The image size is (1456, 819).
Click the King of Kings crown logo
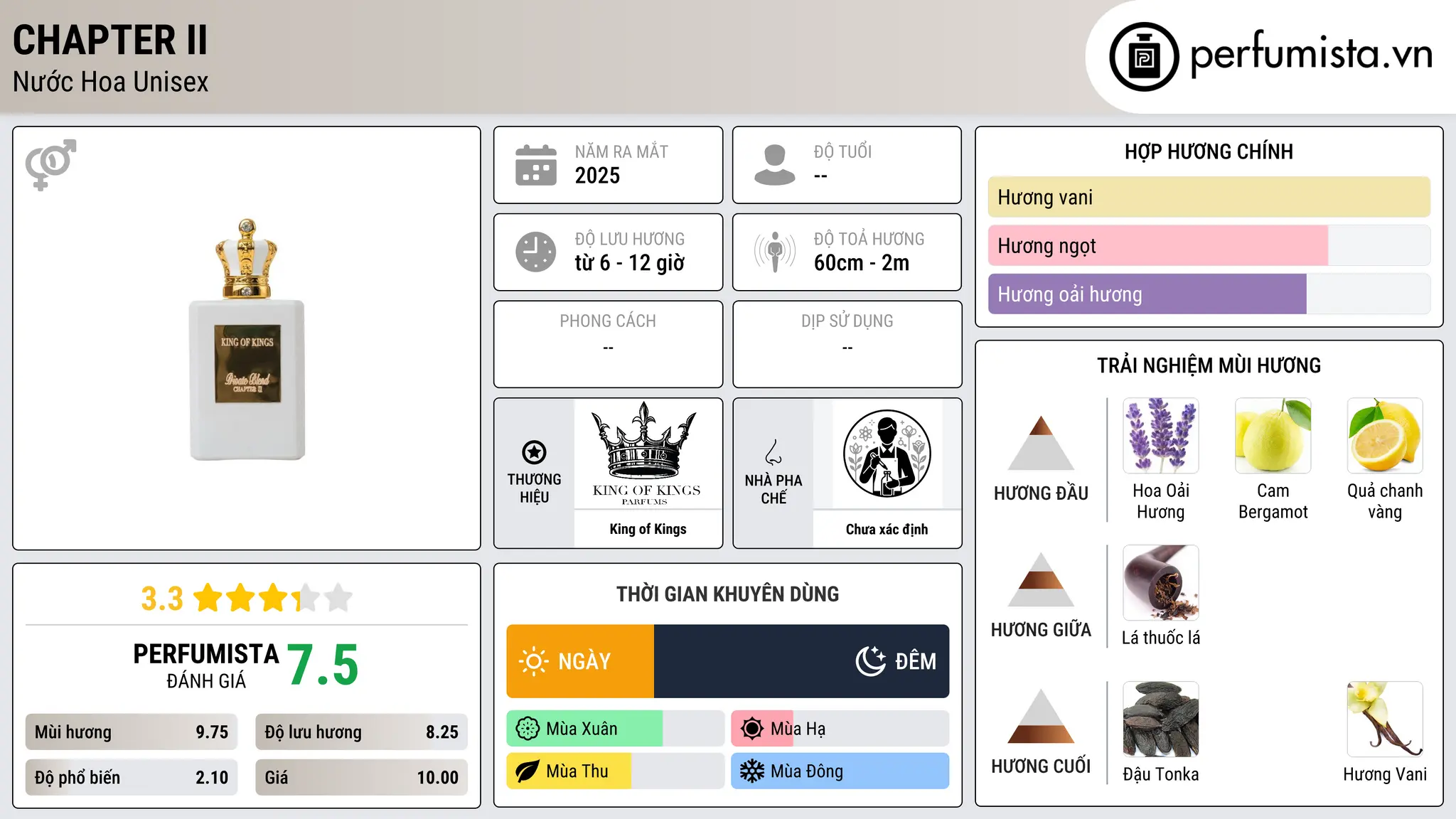(x=647, y=454)
